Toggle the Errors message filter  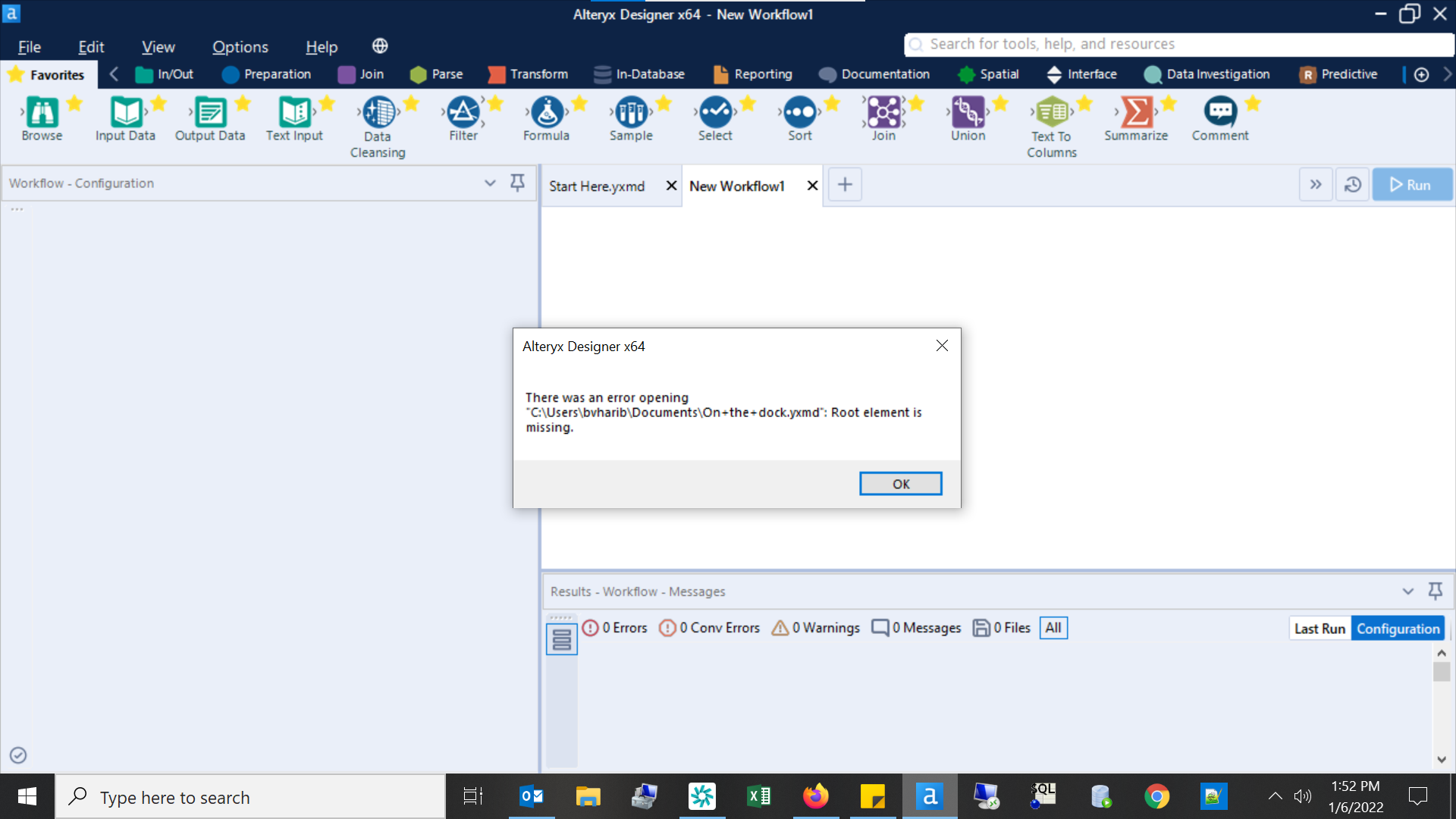(615, 628)
